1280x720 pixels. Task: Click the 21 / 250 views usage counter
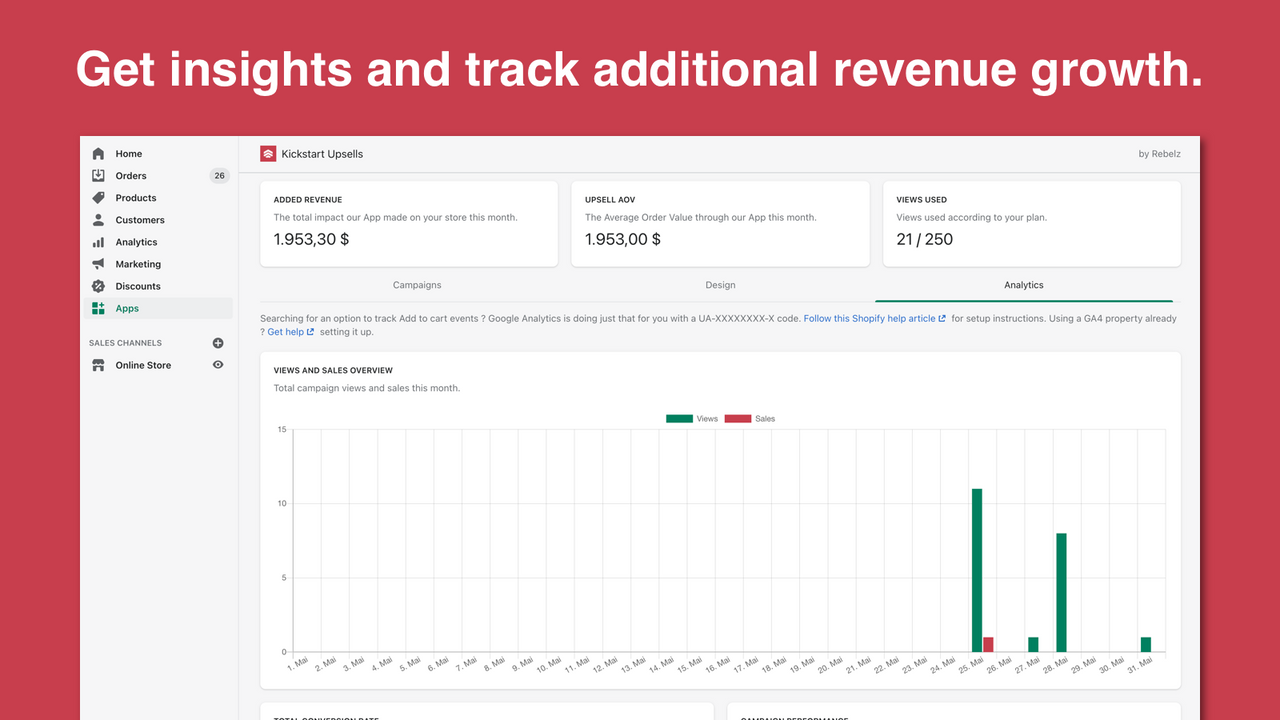[x=924, y=239]
